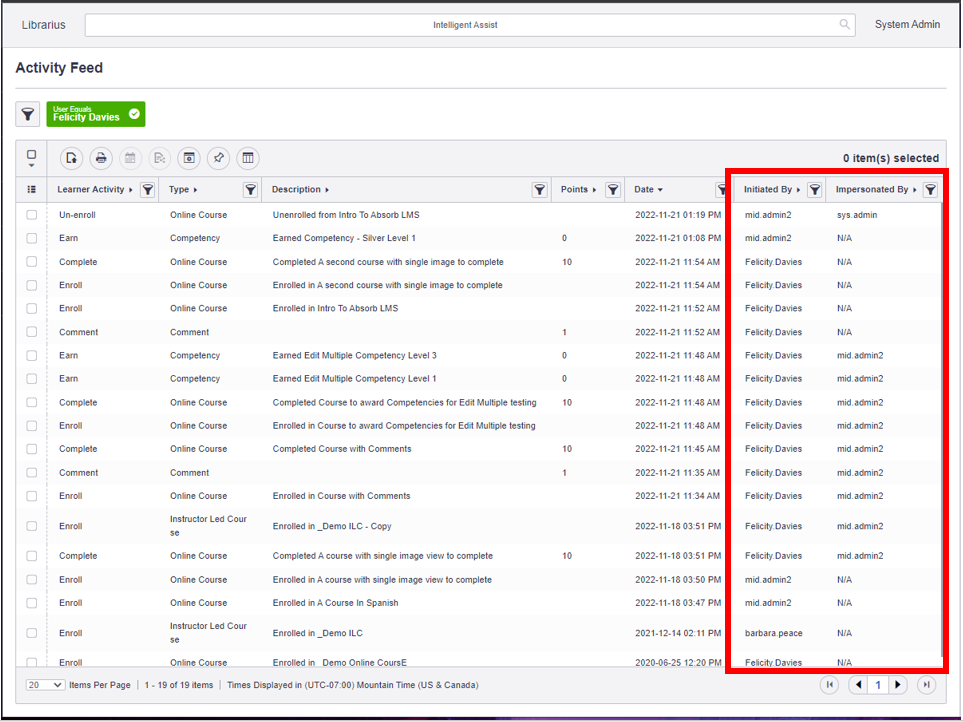The image size is (963, 722).
Task: Click the filter funnel on Initiated By column
Action: click(x=814, y=189)
